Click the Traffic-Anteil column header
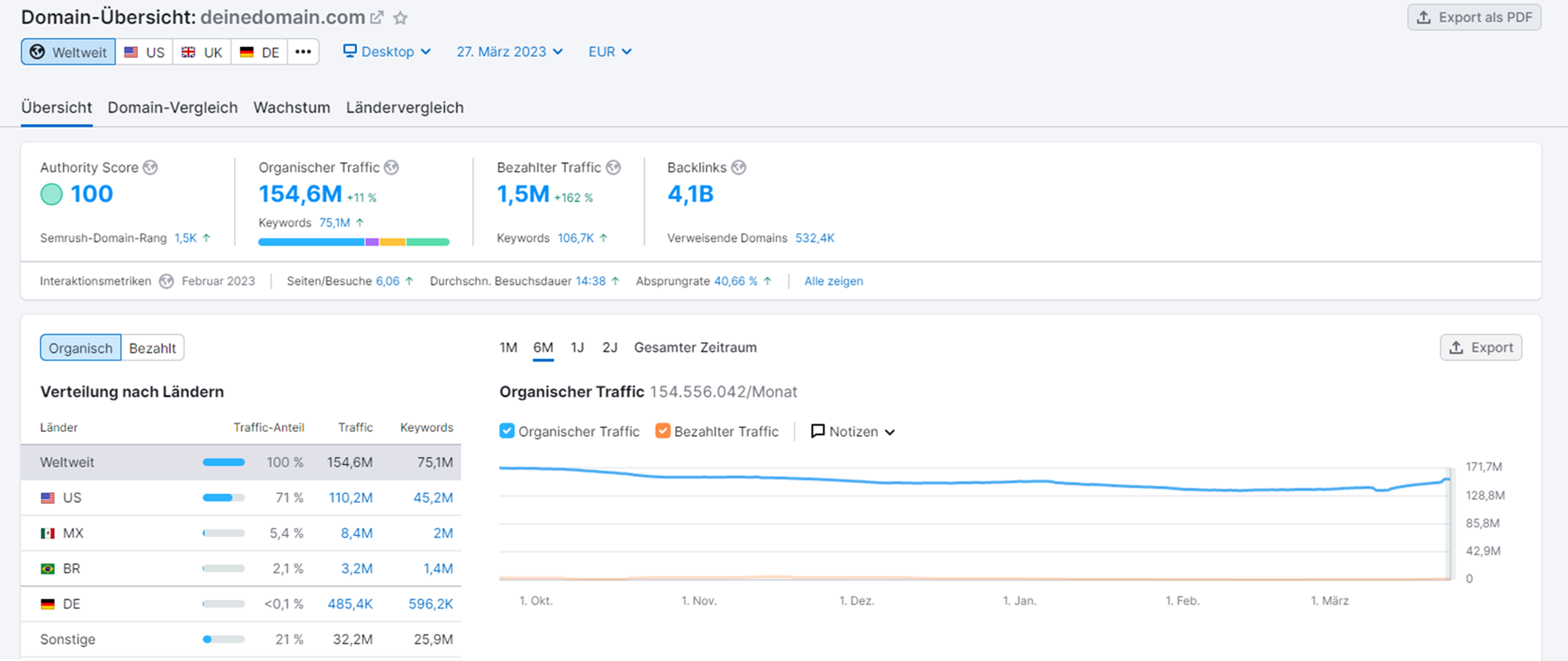This screenshot has height=661, width=1568. (268, 427)
